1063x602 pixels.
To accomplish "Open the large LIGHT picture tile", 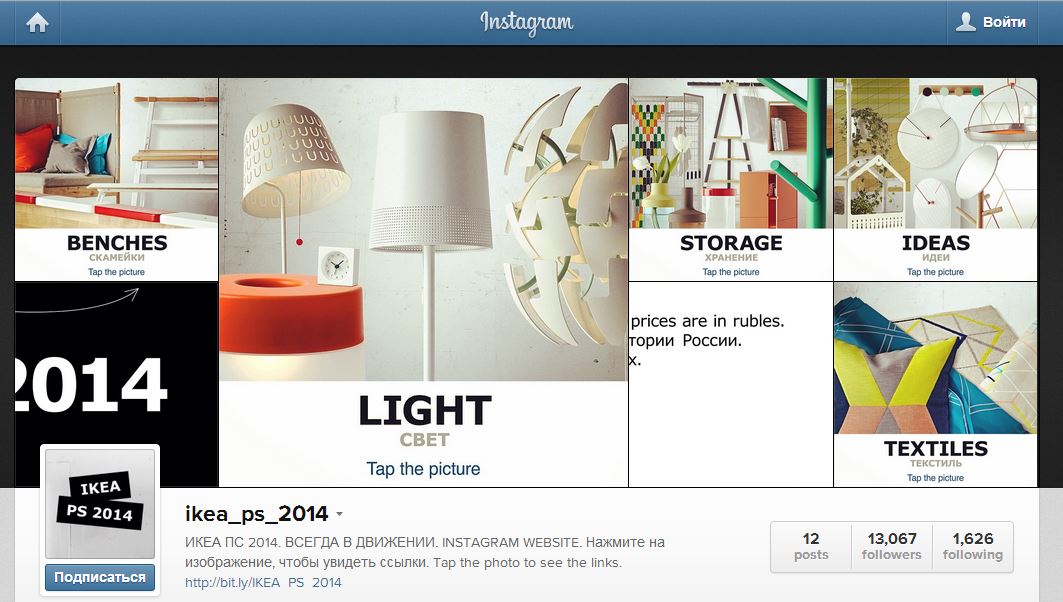I will [x=424, y=282].
